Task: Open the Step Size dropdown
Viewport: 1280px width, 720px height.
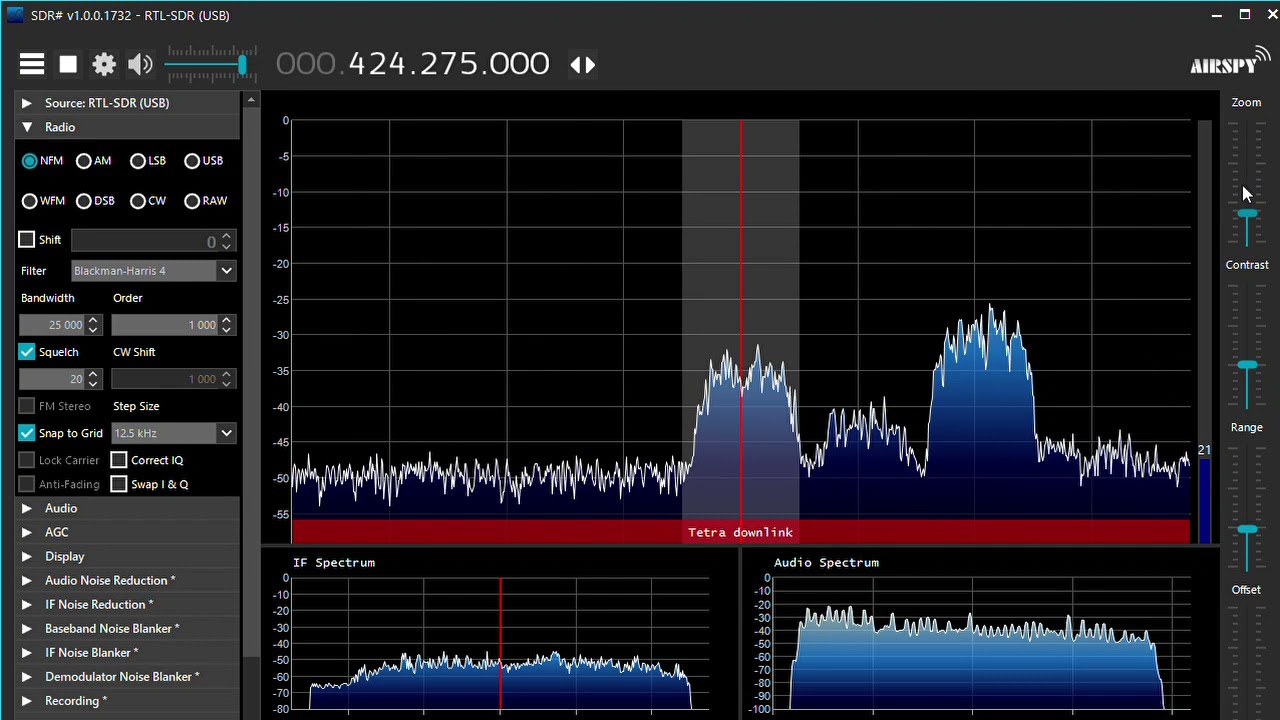Action: [174, 433]
